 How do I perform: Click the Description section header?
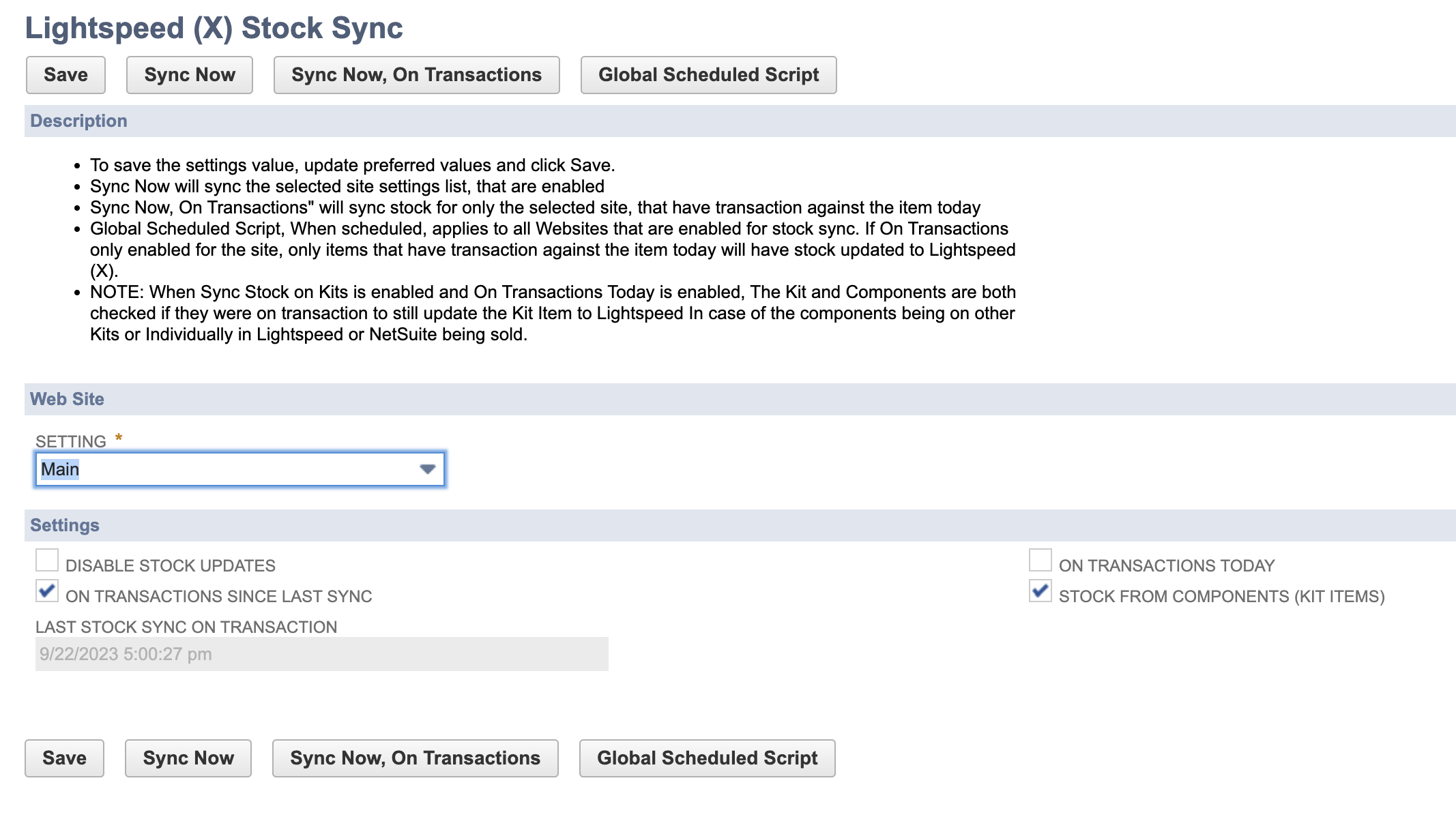(x=740, y=121)
